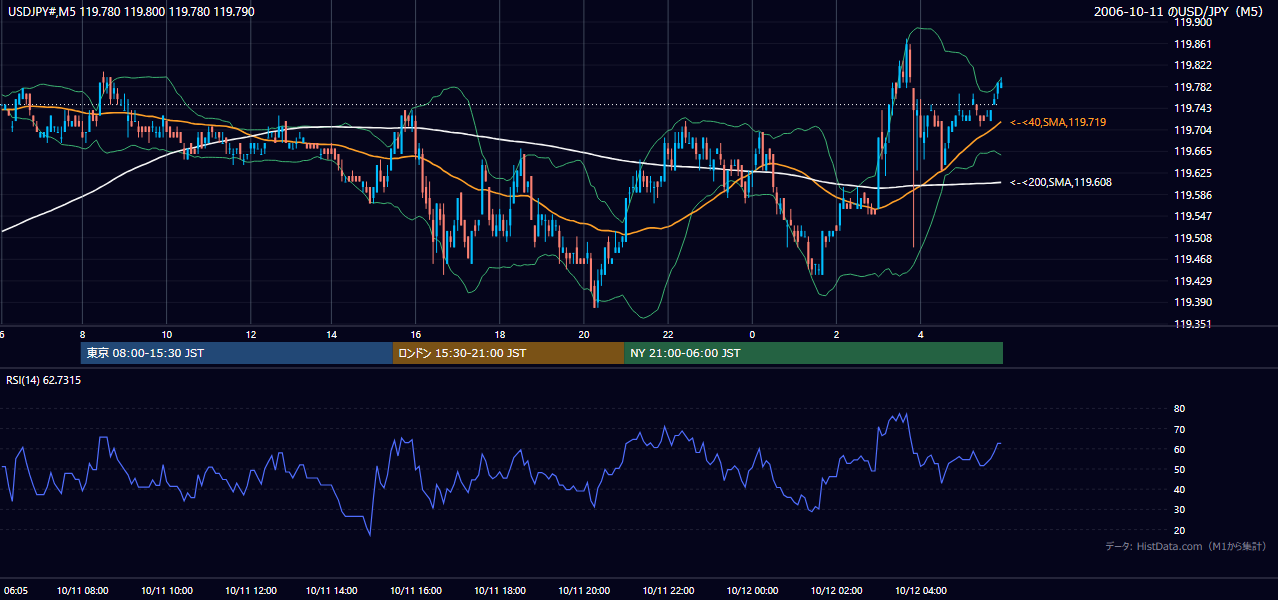Click hour label 8 under price chart

pos(82,335)
